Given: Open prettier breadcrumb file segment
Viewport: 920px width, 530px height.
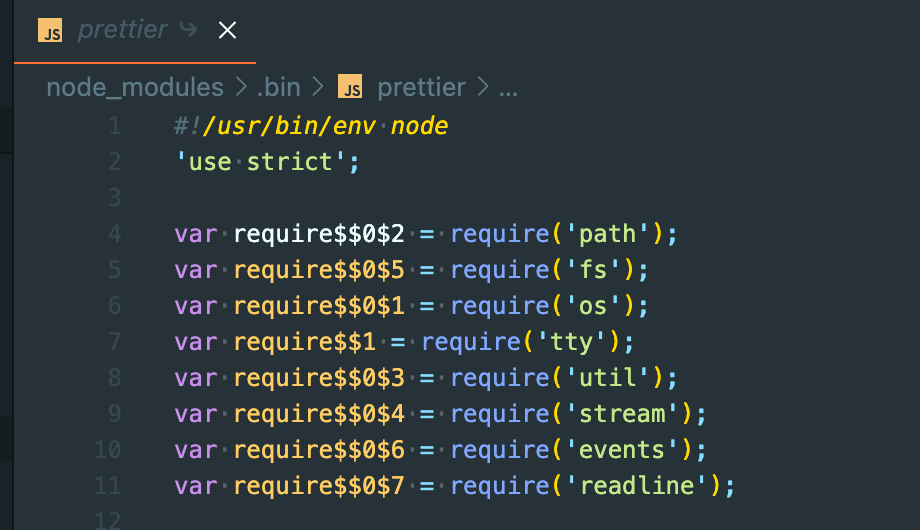Looking at the screenshot, I should pos(421,88).
